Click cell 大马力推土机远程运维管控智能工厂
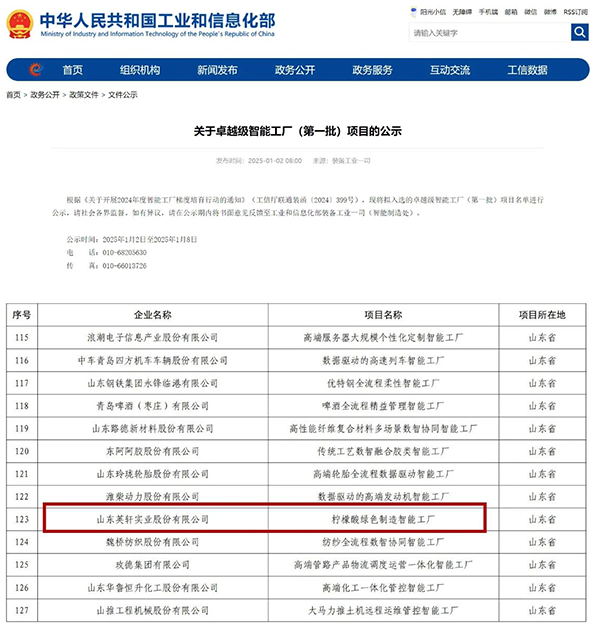The height and width of the screenshot is (631, 593). click(383, 610)
